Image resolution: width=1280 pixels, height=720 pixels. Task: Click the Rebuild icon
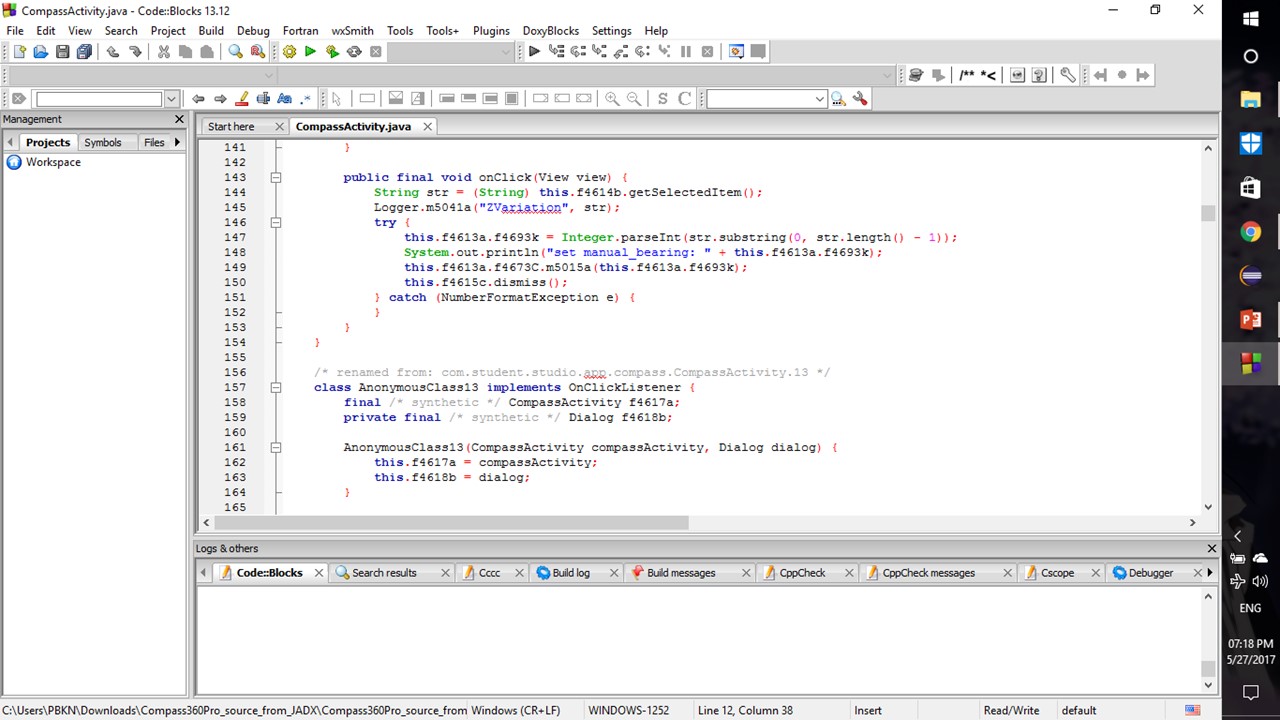(354, 52)
